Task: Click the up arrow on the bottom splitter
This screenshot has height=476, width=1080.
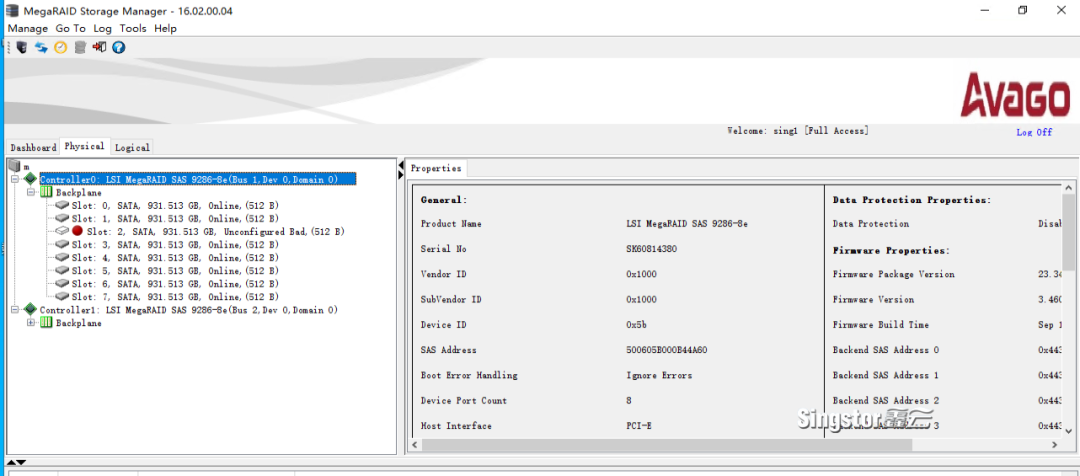Action: 13,462
